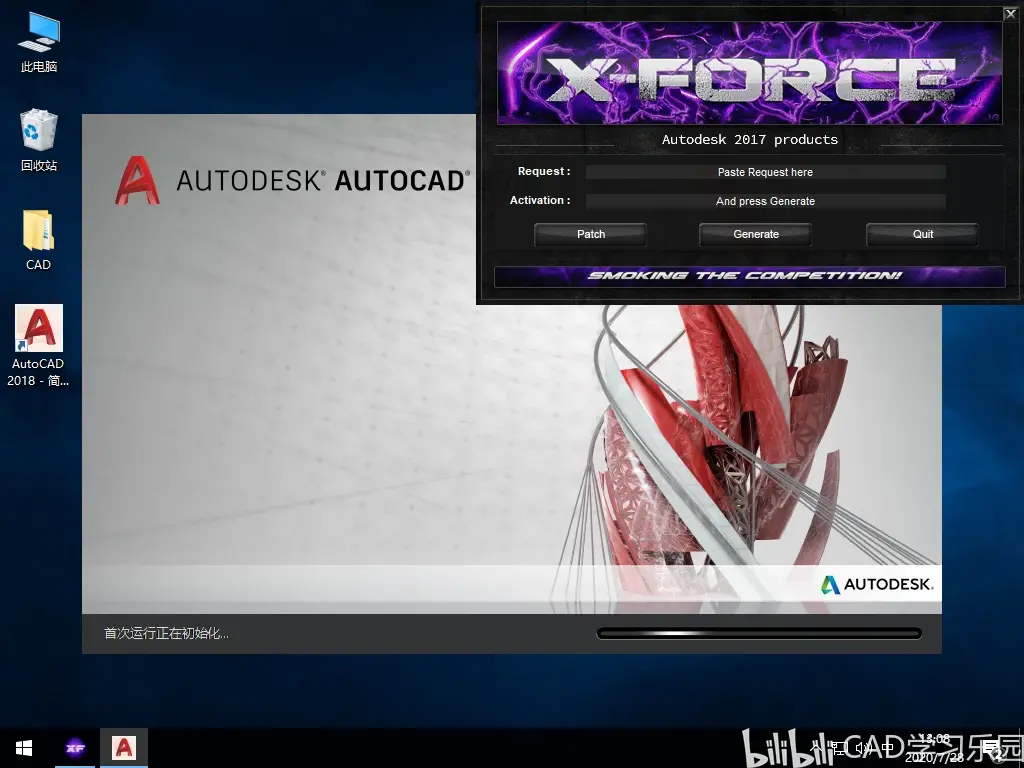Click the AutoCAD splash loading progress bar

[759, 633]
